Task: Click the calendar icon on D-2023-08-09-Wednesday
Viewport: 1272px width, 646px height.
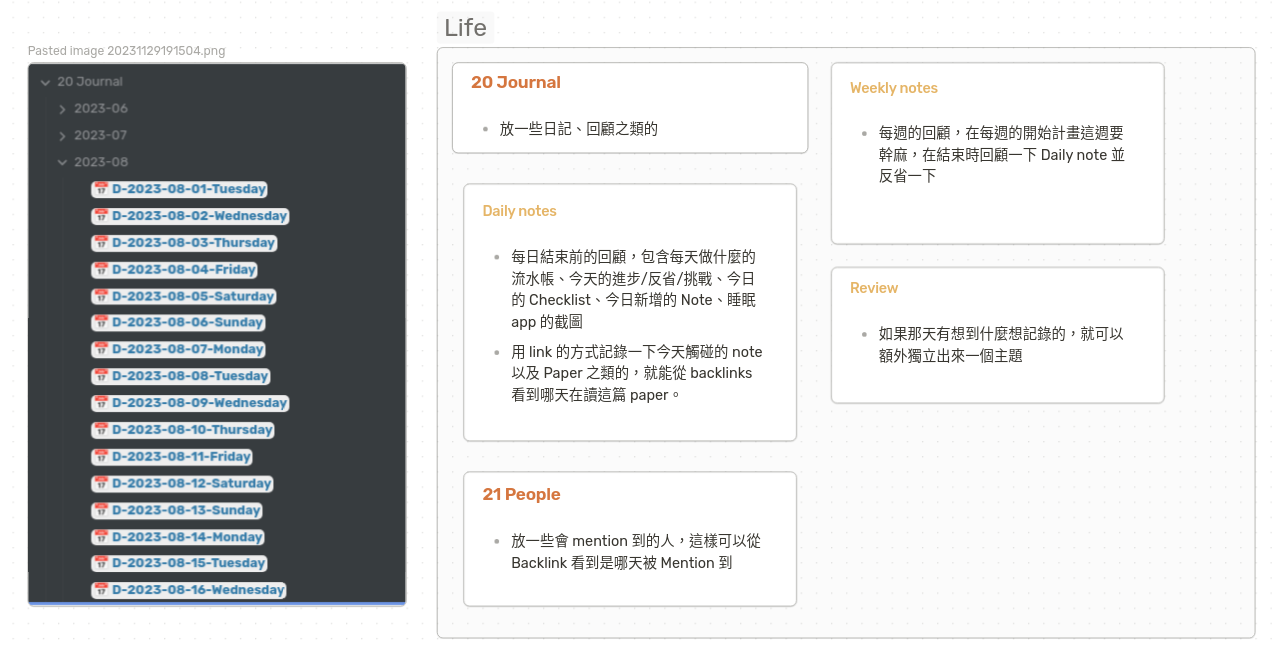Action: click(101, 403)
